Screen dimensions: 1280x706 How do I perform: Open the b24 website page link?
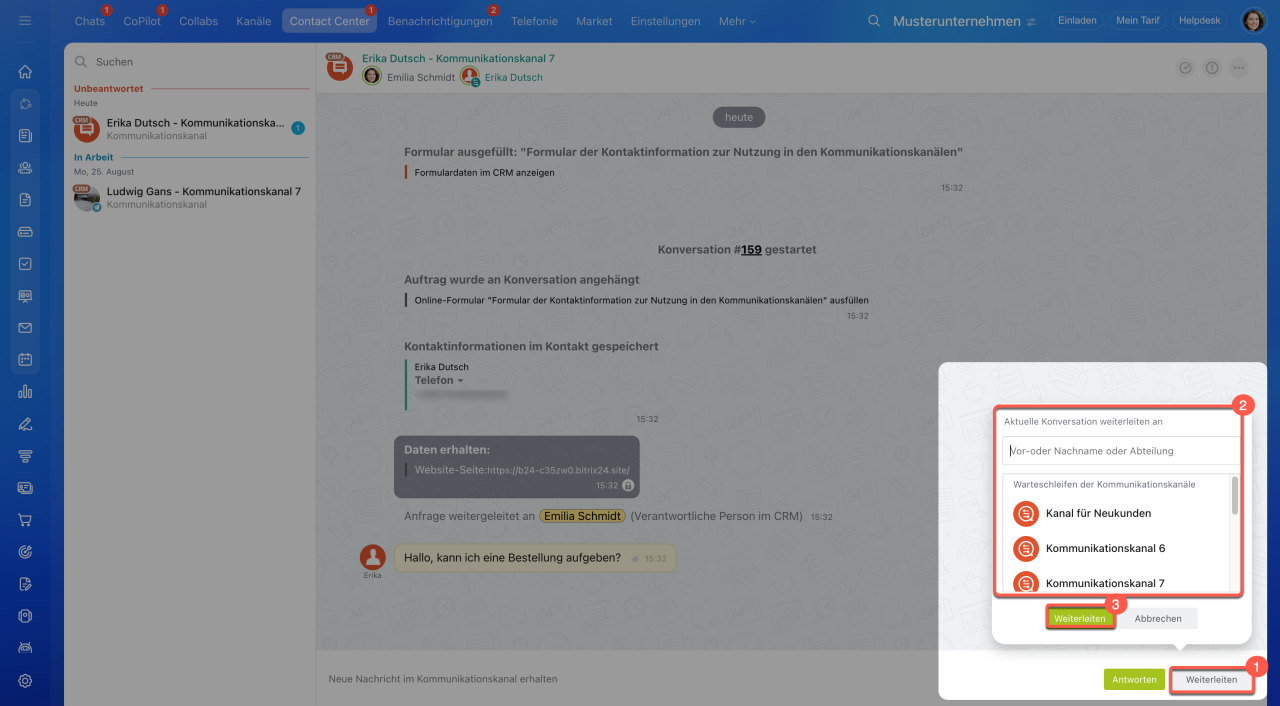558,469
